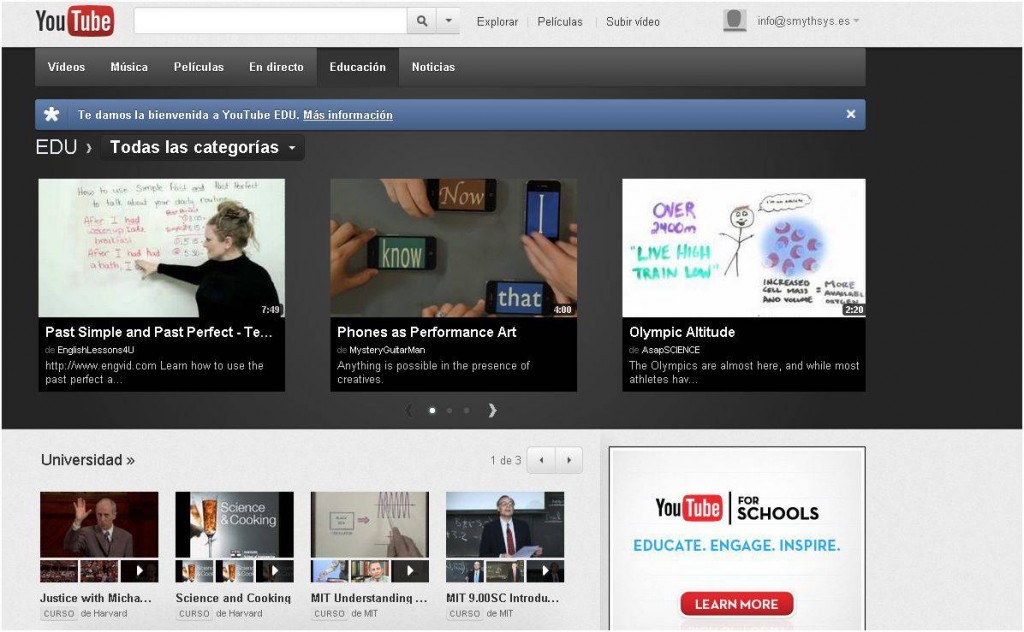
Task: Close the YouTube EDU welcome banner
Action: 850,114
